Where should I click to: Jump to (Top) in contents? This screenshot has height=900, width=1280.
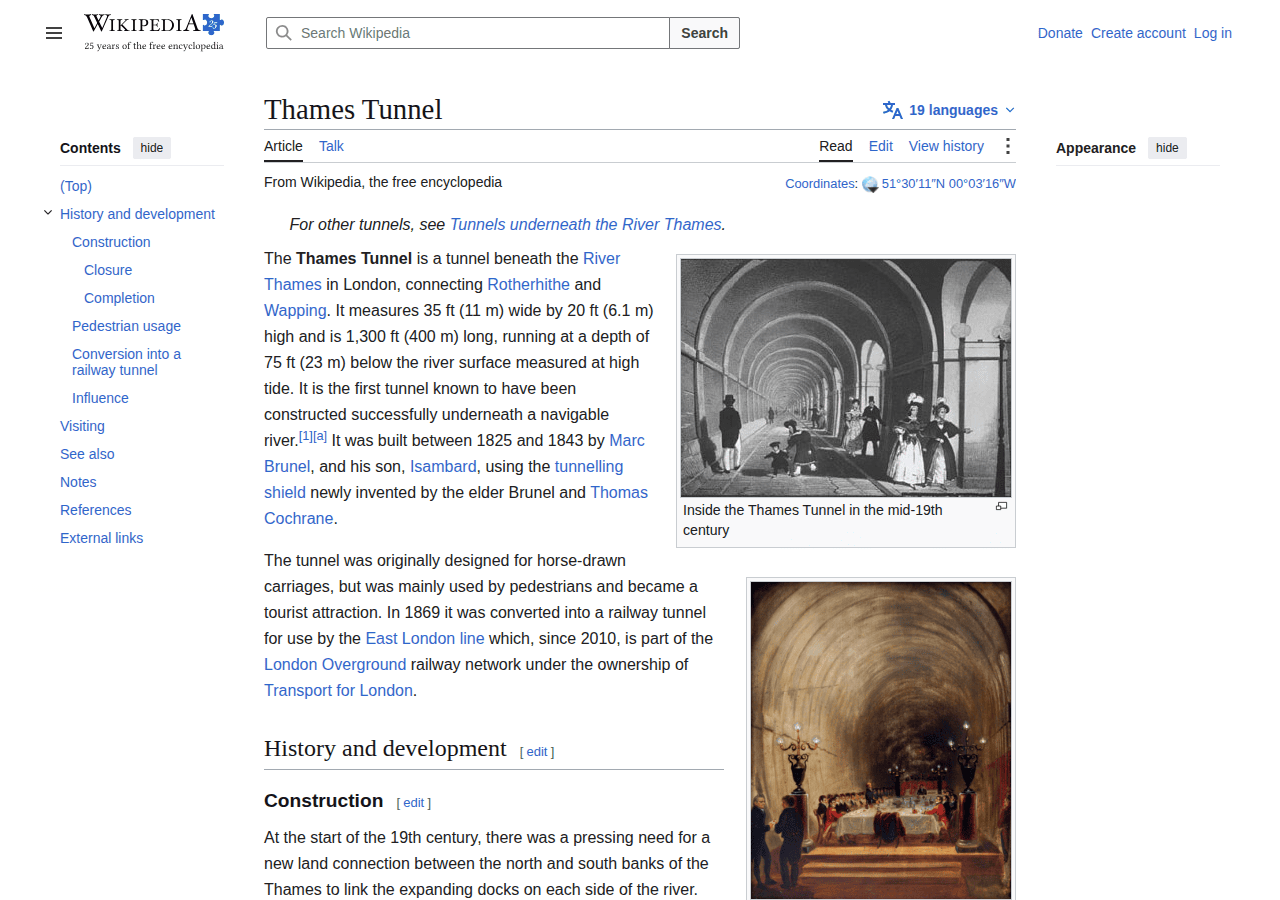[x=76, y=186]
